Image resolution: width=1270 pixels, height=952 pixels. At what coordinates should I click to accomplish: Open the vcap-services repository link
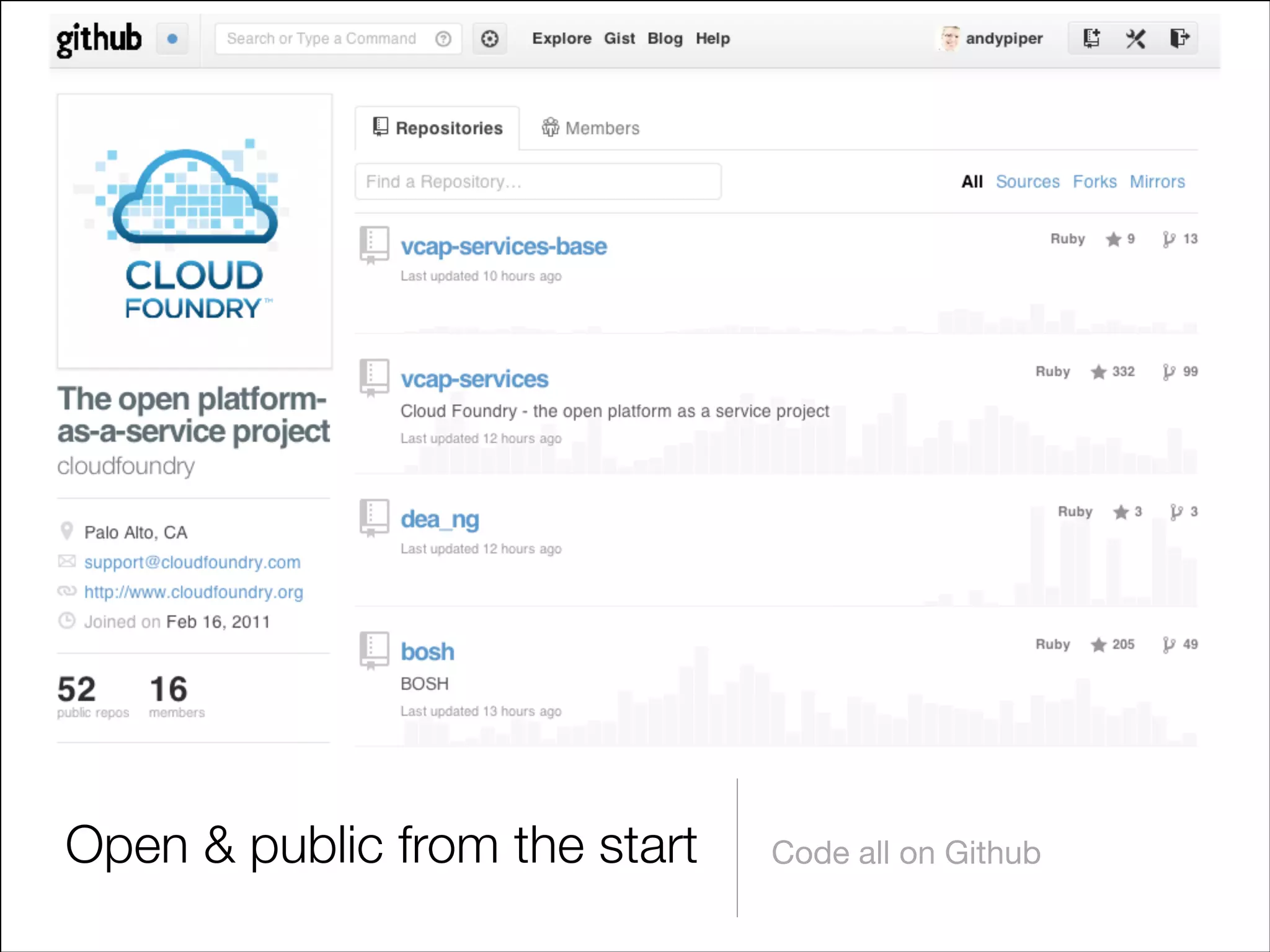pyautogui.click(x=474, y=379)
